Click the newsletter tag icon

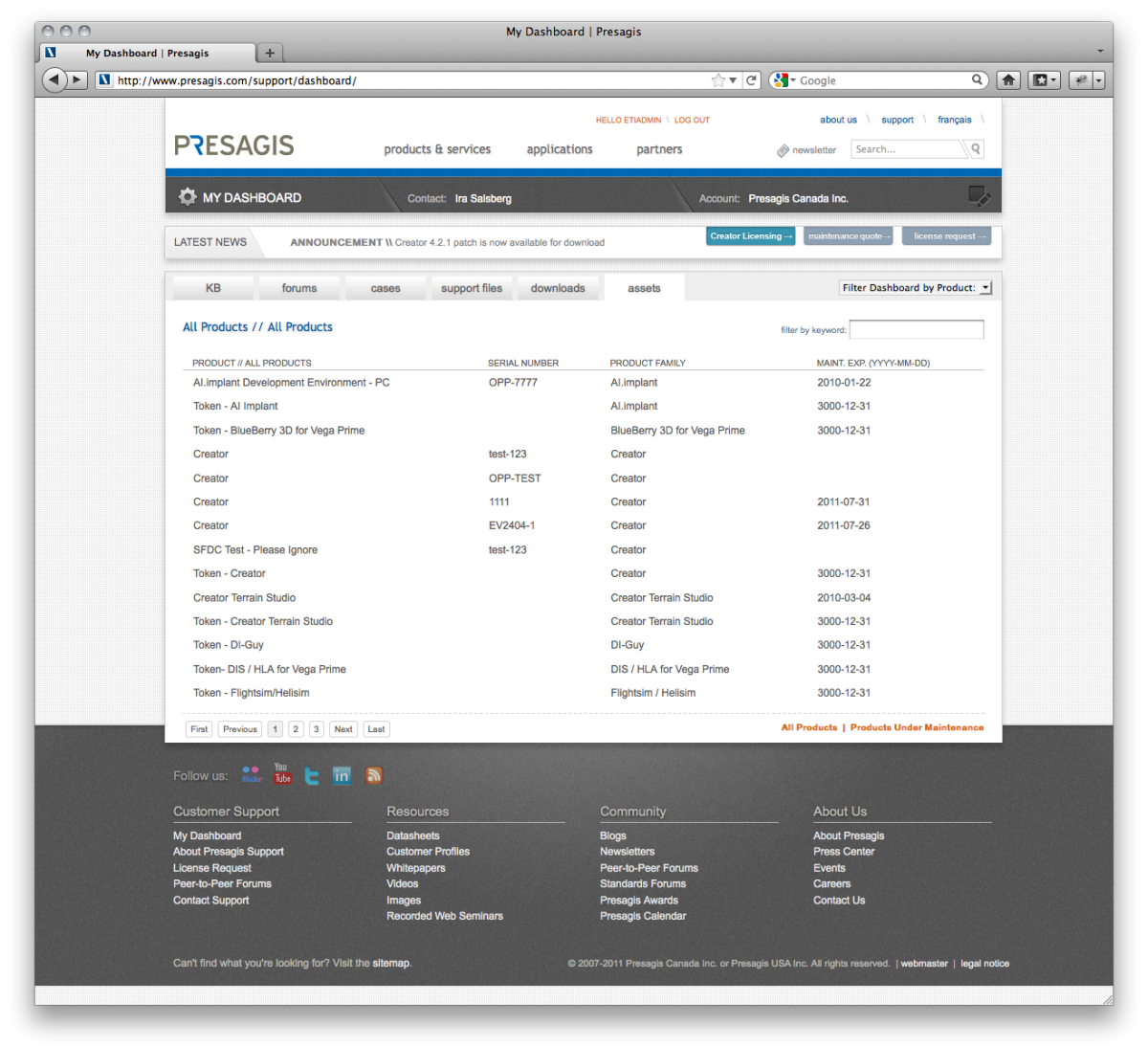[x=783, y=150]
